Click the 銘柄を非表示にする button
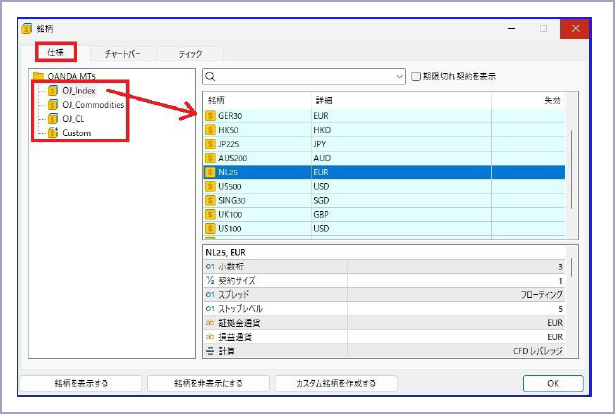615x414 pixels. [x=209, y=383]
